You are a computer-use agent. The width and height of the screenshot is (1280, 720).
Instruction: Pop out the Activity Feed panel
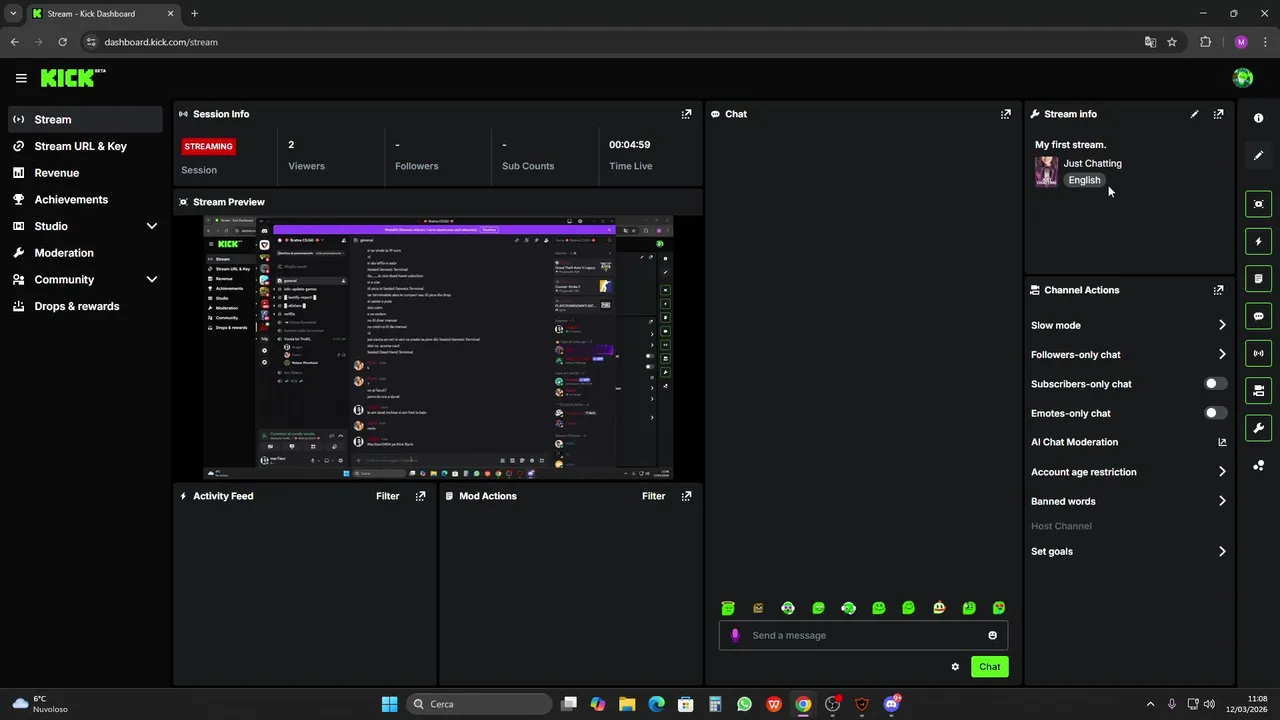point(420,496)
